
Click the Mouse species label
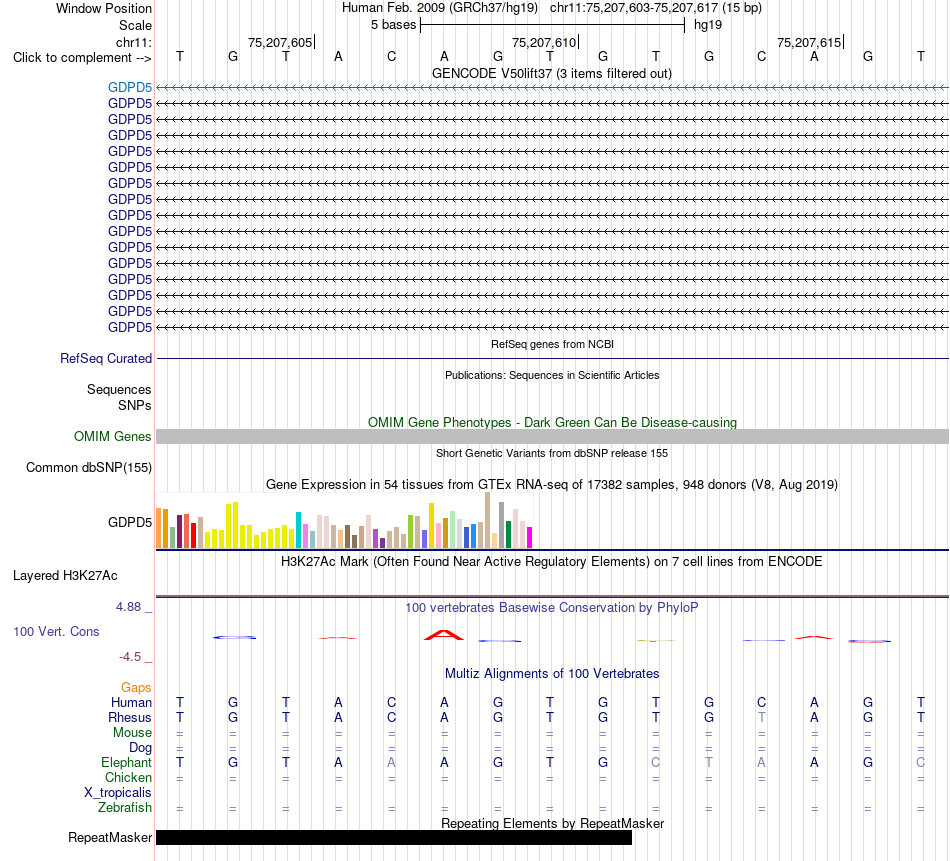[132, 733]
